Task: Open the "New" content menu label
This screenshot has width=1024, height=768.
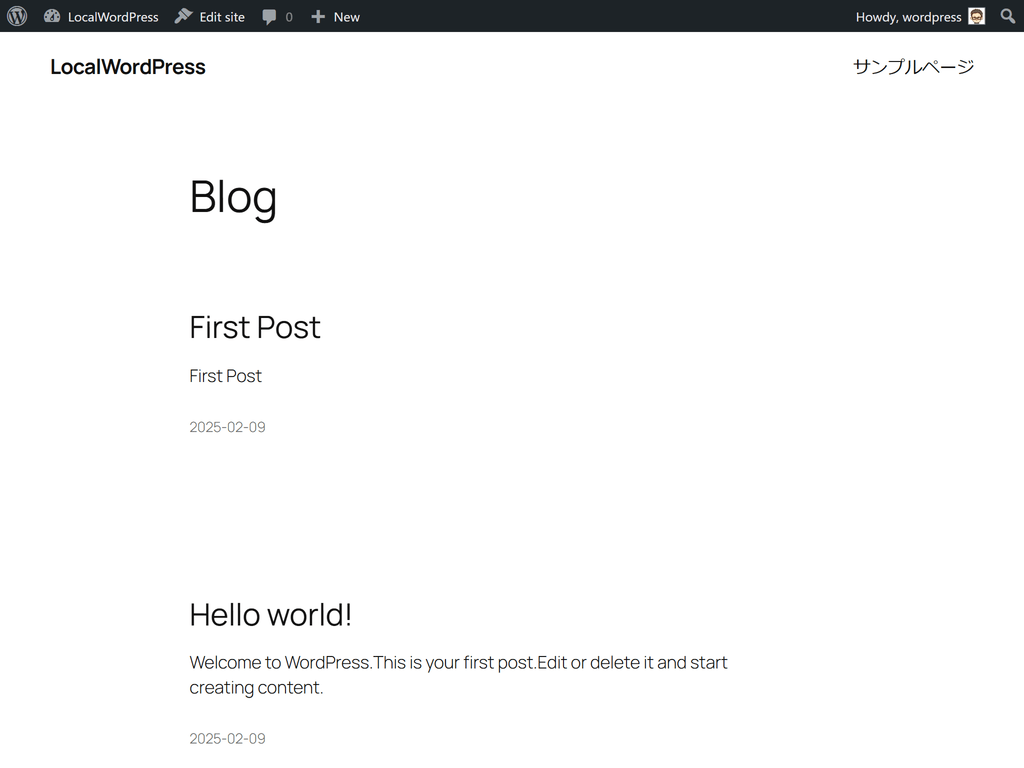Action: (x=347, y=17)
